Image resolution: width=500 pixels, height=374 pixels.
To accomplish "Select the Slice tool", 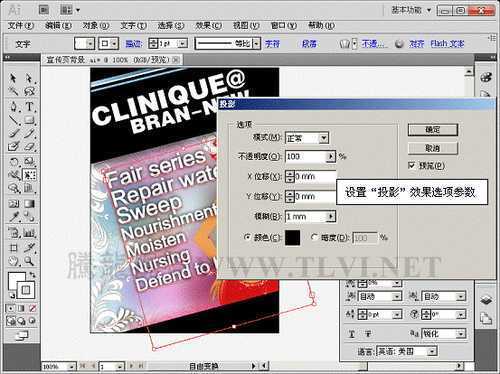I will 29,248.
